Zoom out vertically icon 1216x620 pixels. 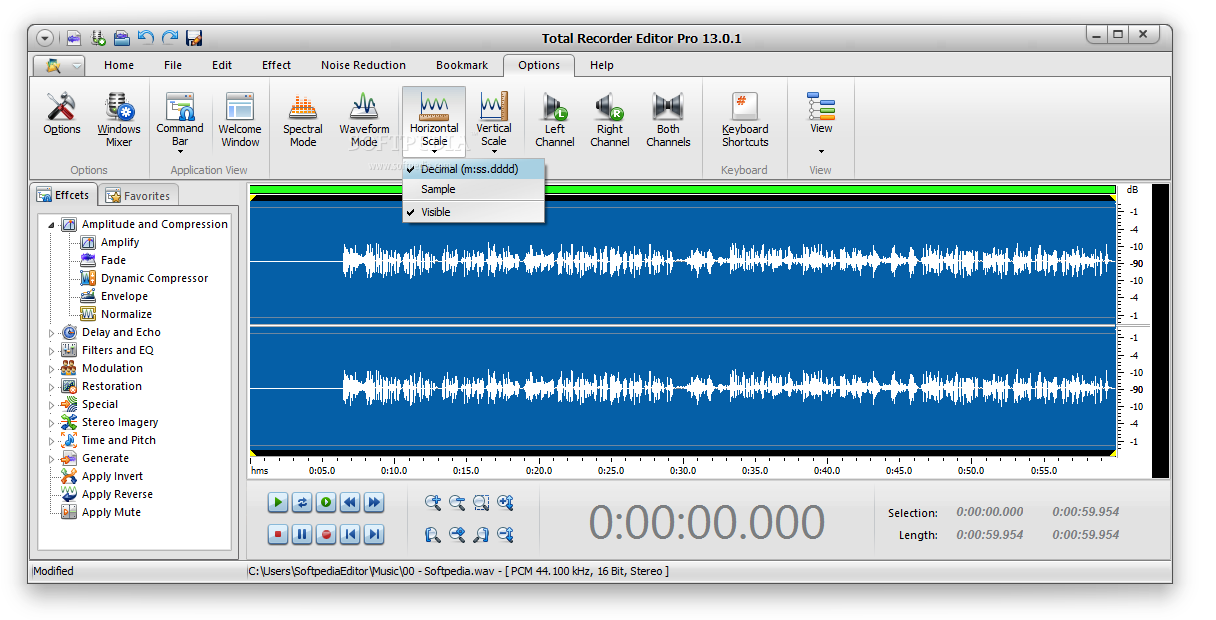[505, 535]
